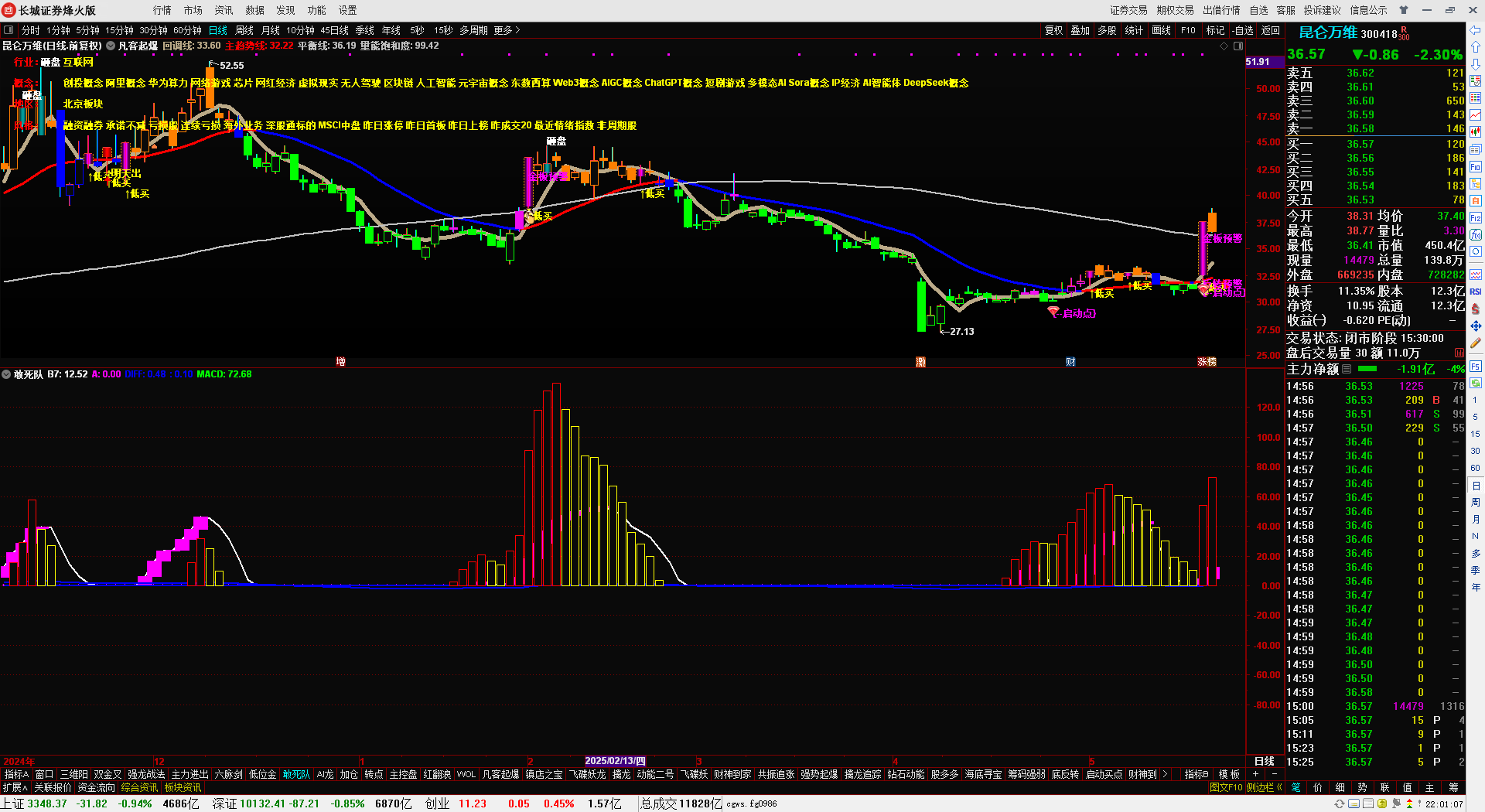
Task: Click the down arrow icon for next stock
Action: tap(1476, 64)
